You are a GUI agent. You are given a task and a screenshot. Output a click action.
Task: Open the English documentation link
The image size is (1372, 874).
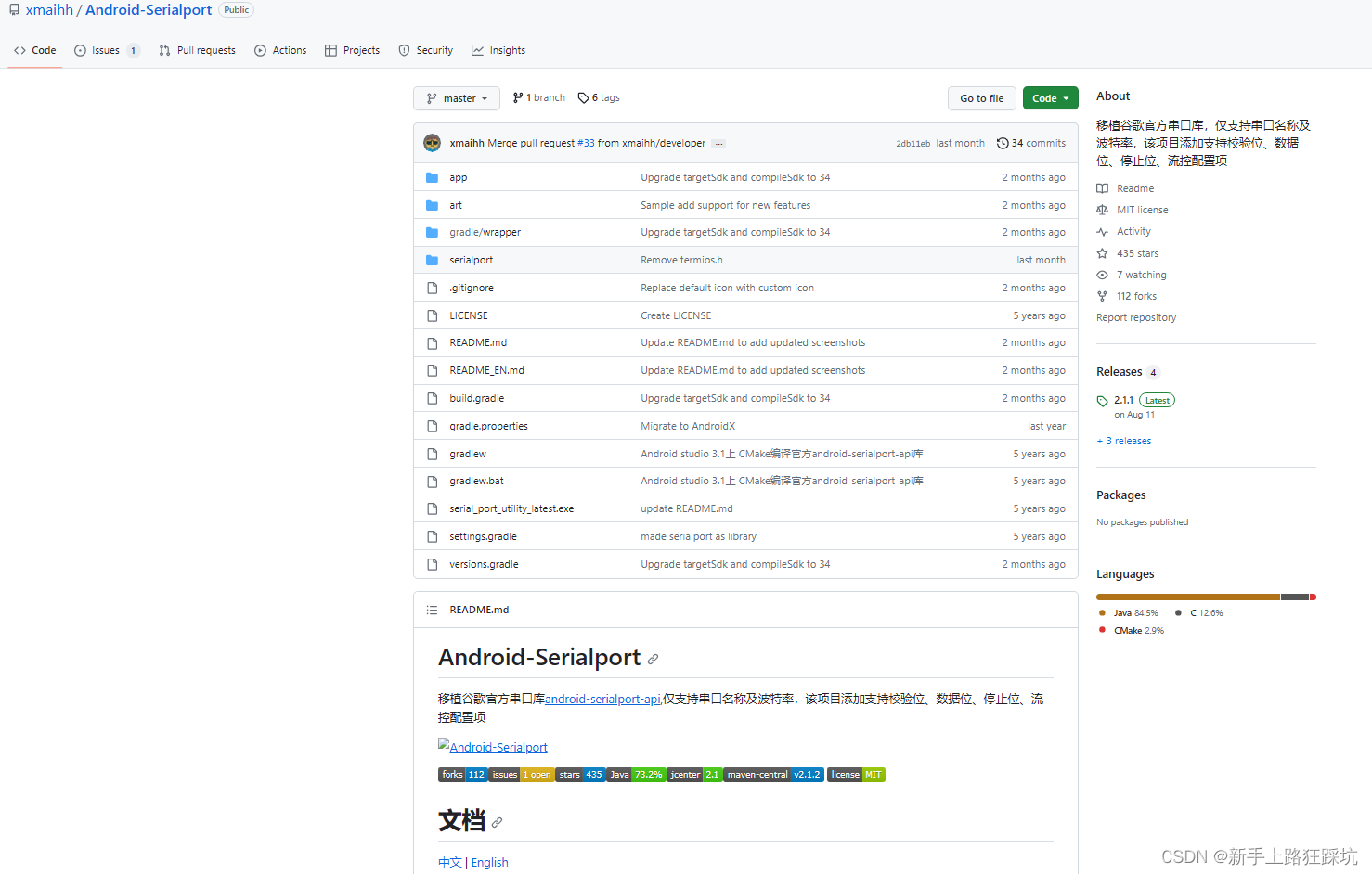coord(489,863)
